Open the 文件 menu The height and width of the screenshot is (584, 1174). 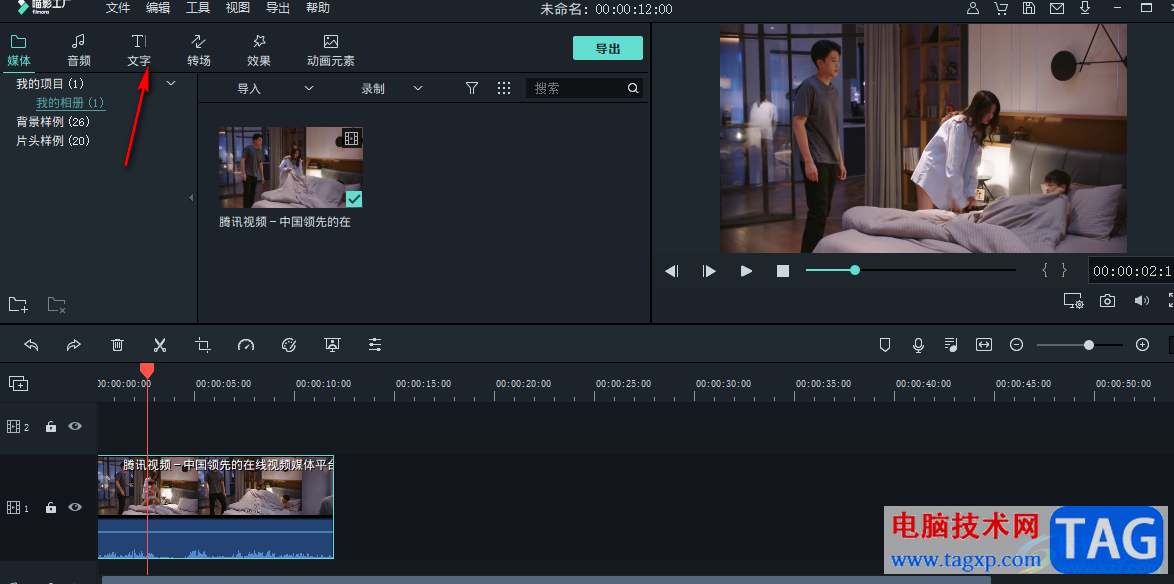click(118, 8)
